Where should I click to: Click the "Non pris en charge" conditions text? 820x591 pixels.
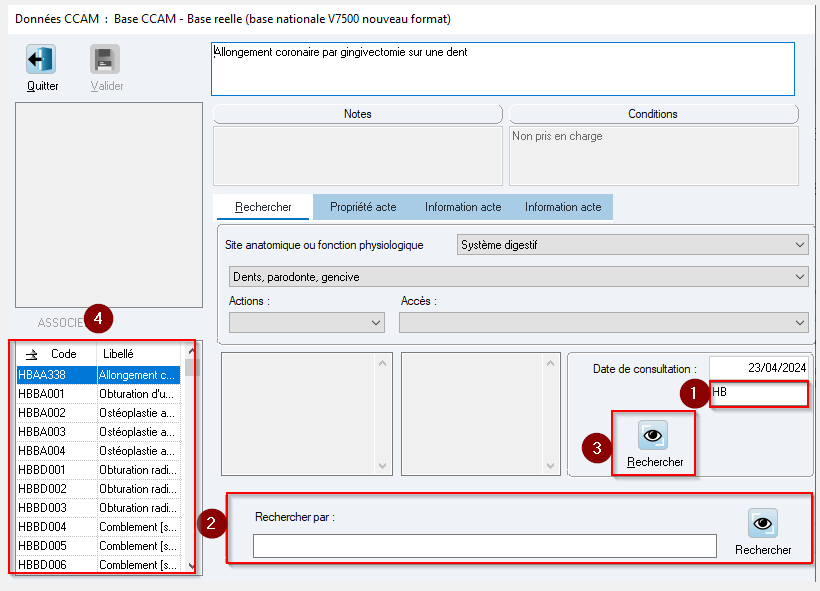(557, 136)
